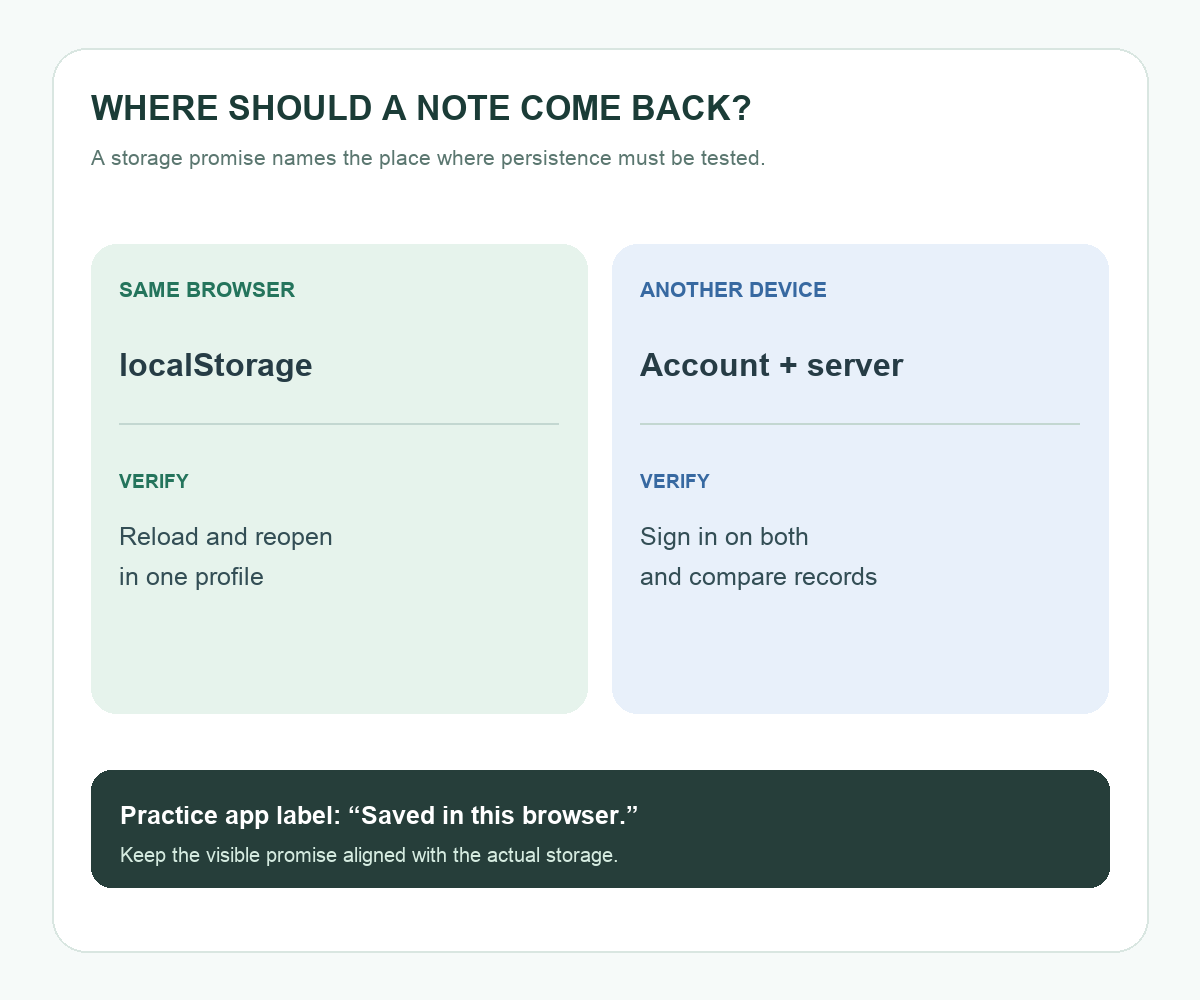Click "VERIFY" under Account + server

pos(675,481)
